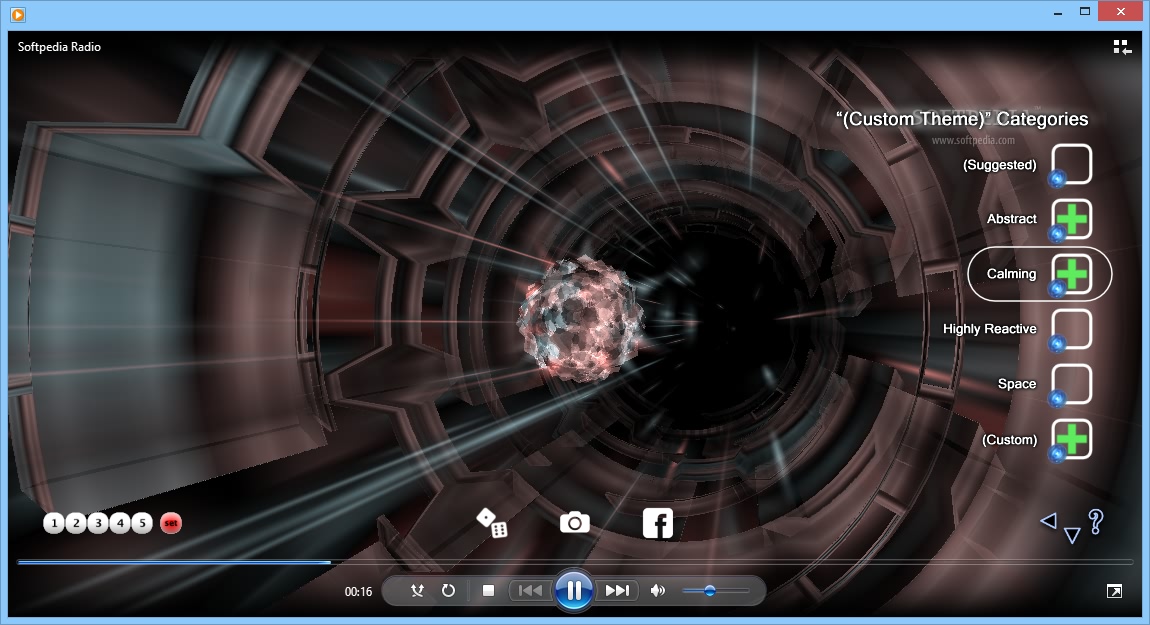The image size is (1150, 625).
Task: Select the (Suggested) label
Action: [1000, 165]
